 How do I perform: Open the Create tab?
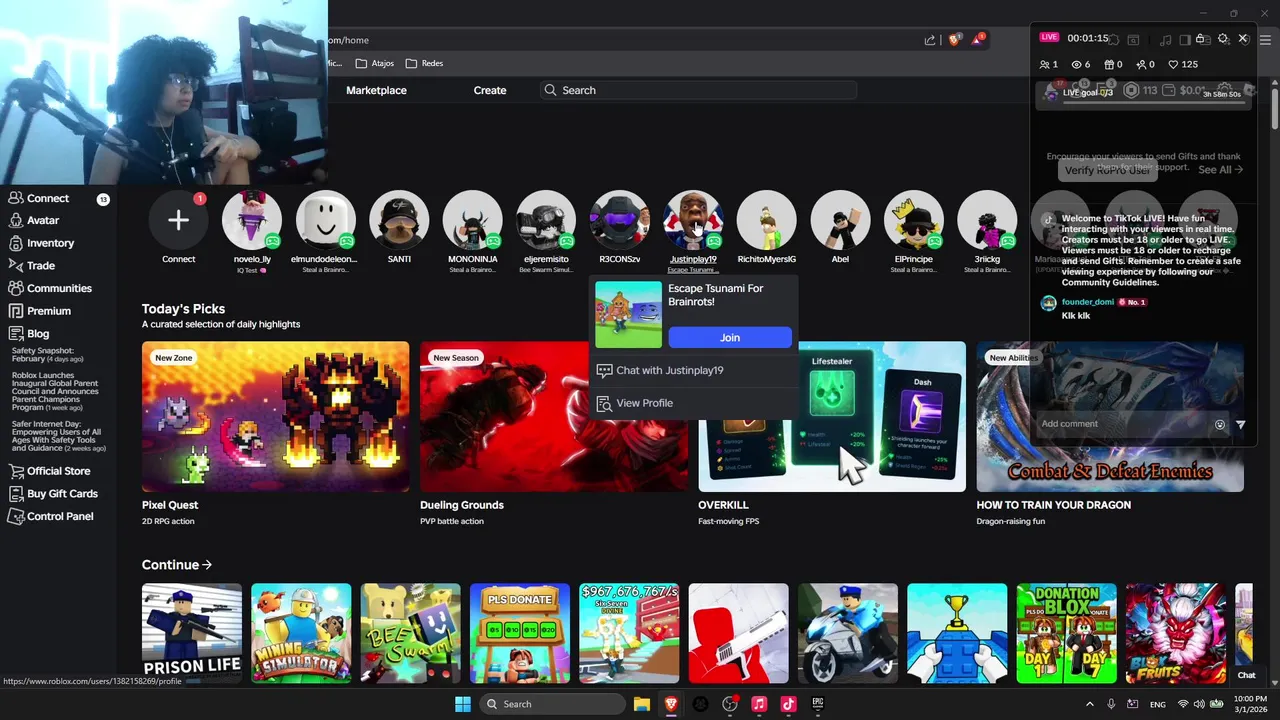click(x=490, y=90)
